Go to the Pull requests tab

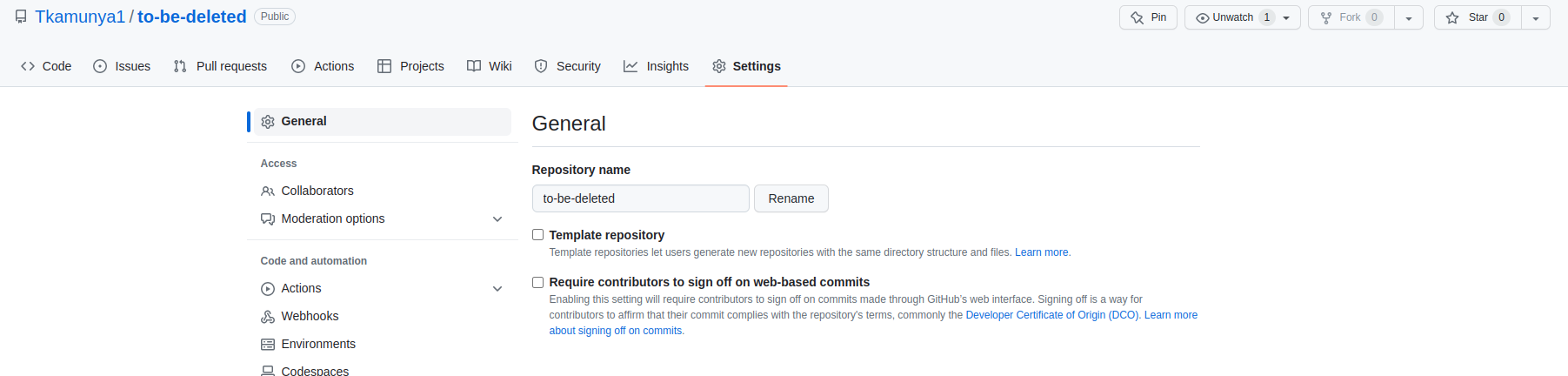(220, 66)
